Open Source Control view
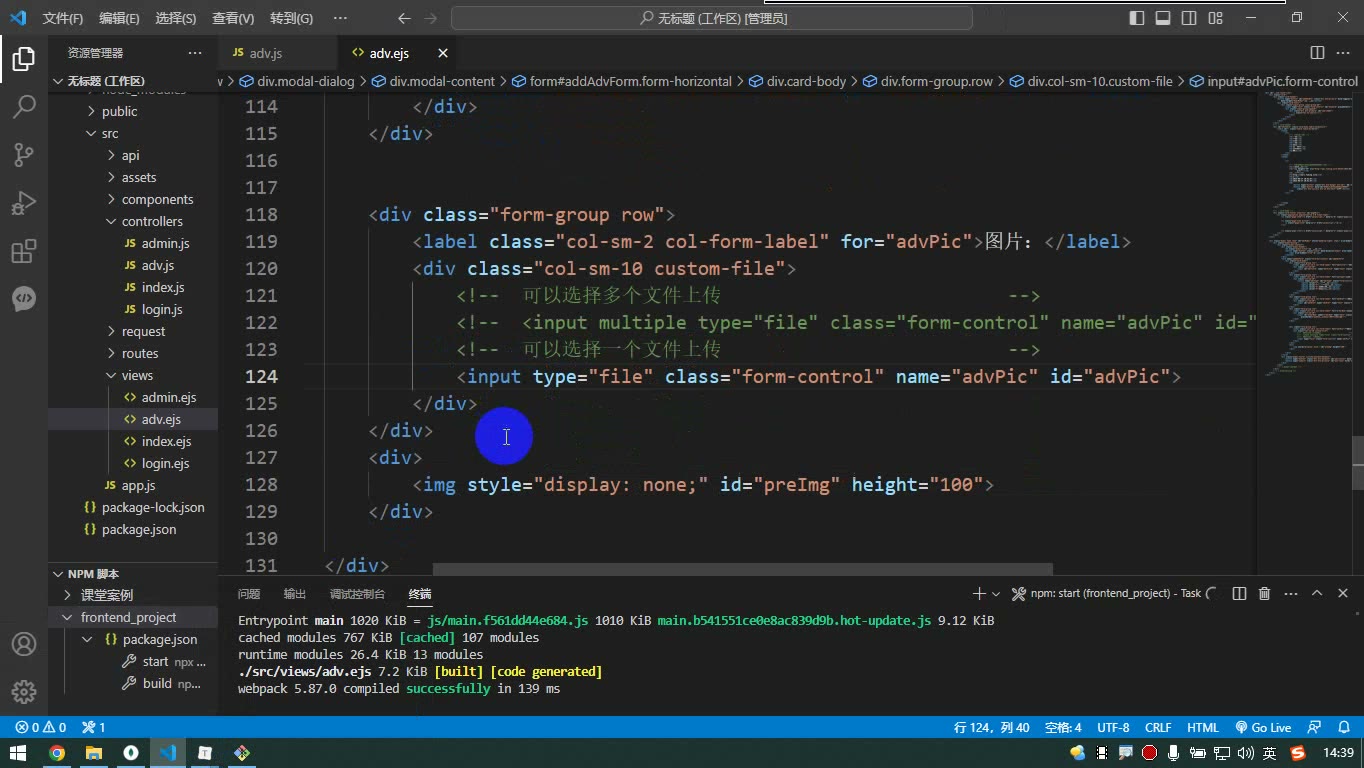1364x768 pixels. [24, 154]
